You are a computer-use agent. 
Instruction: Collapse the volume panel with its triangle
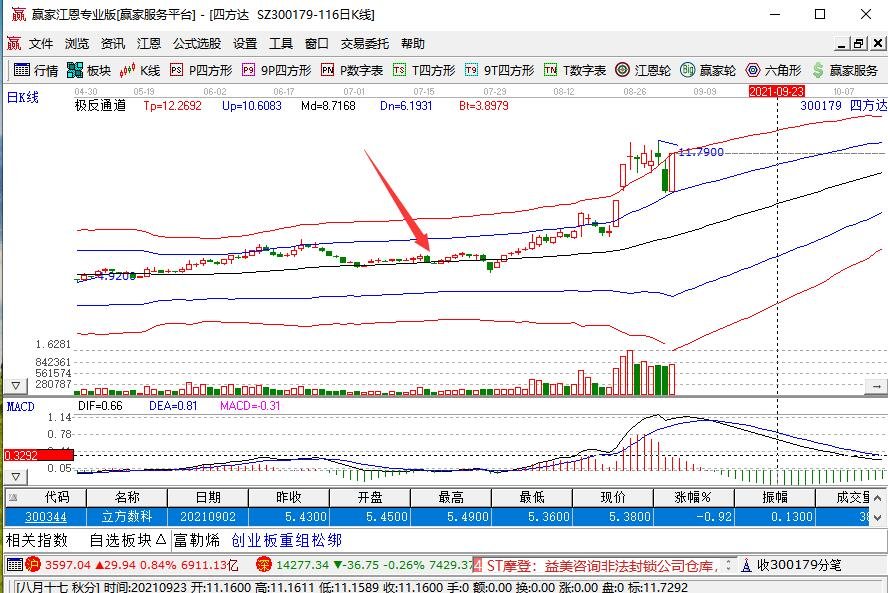click(x=13, y=383)
